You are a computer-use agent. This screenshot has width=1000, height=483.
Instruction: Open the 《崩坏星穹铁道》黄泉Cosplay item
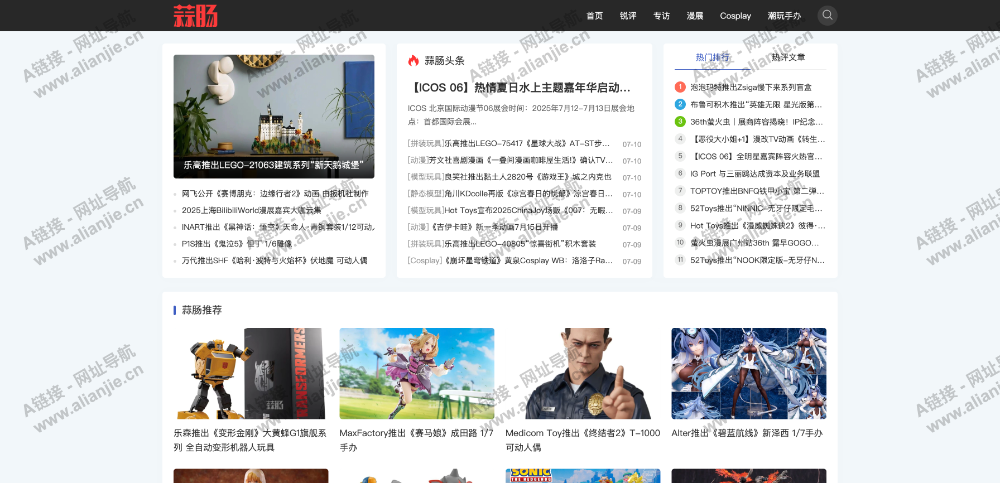[528, 260]
